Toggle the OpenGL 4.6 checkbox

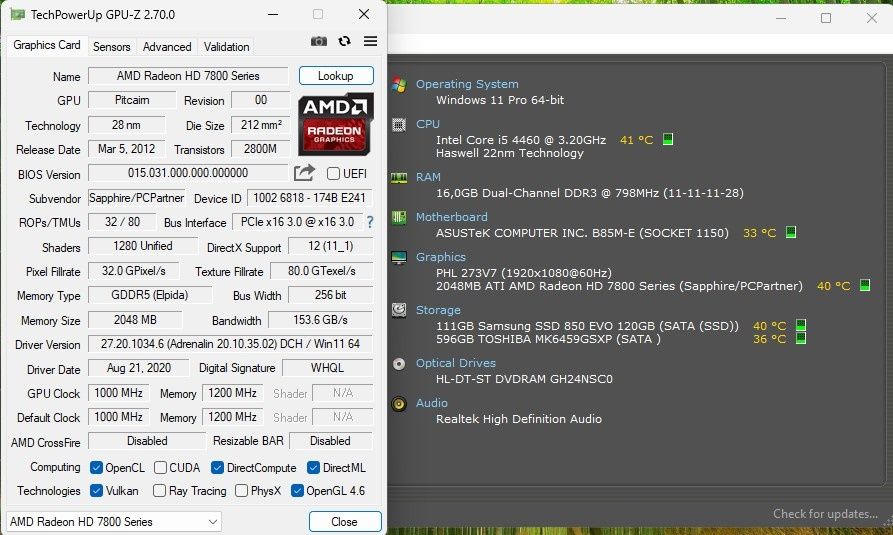(297, 491)
